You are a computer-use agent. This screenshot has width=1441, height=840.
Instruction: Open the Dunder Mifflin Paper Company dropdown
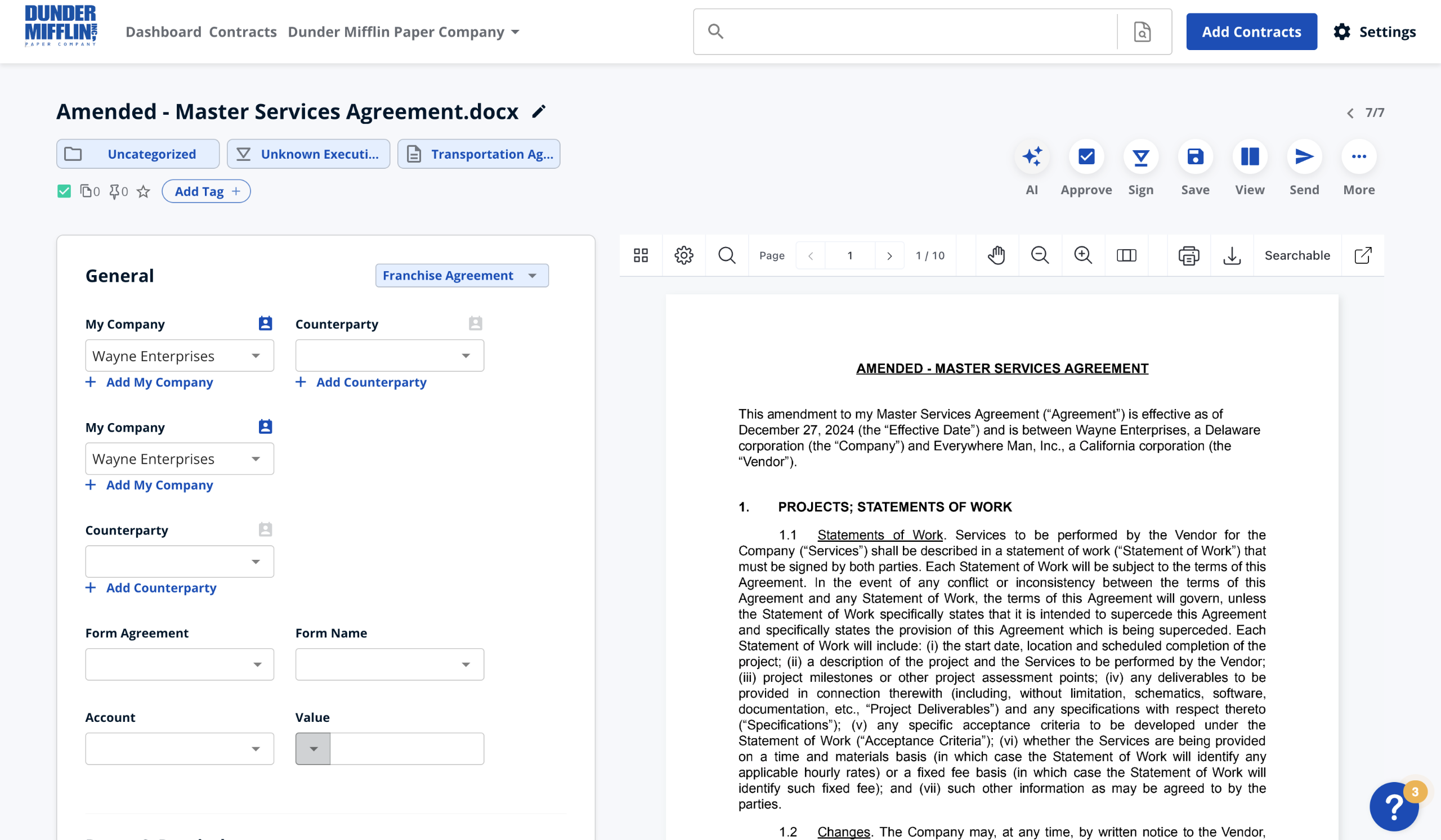(x=403, y=32)
